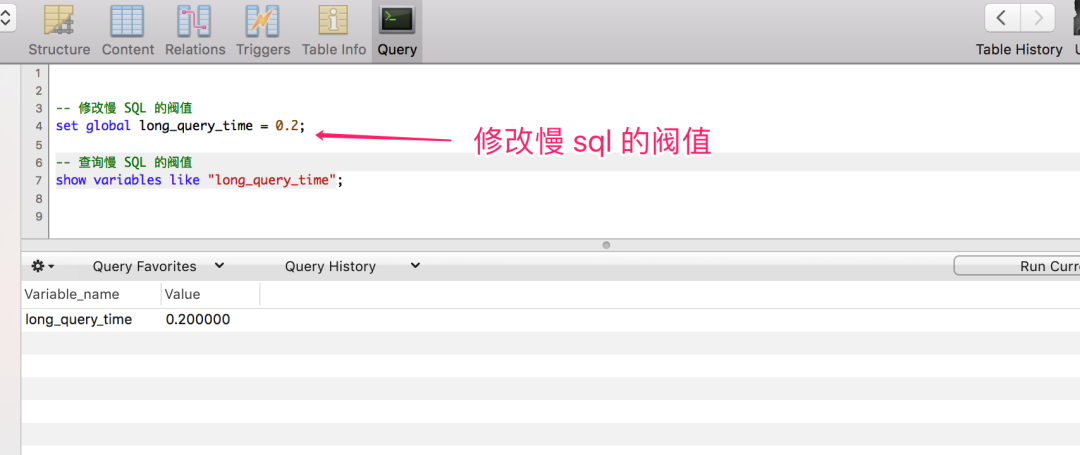The width and height of the screenshot is (1080, 455).
Task: Sort by Variable_name column header
Action: coord(91,294)
